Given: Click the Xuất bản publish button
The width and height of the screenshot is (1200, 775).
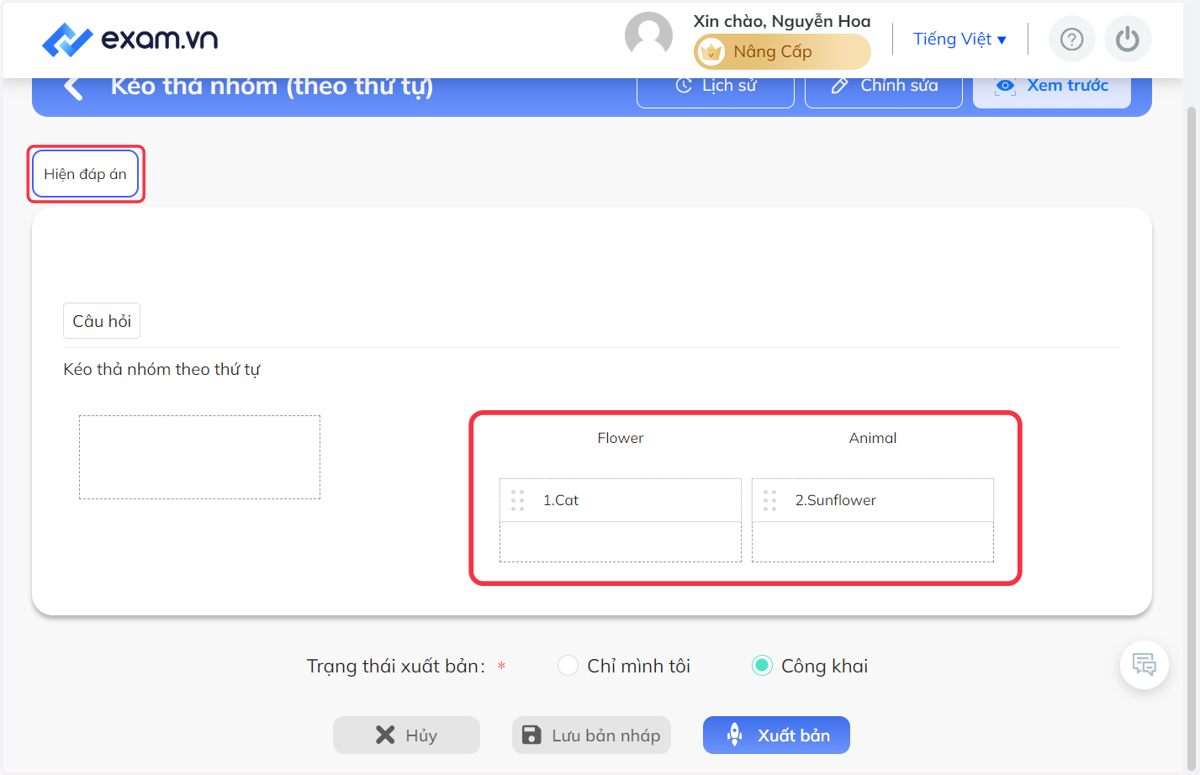Looking at the screenshot, I should (776, 735).
